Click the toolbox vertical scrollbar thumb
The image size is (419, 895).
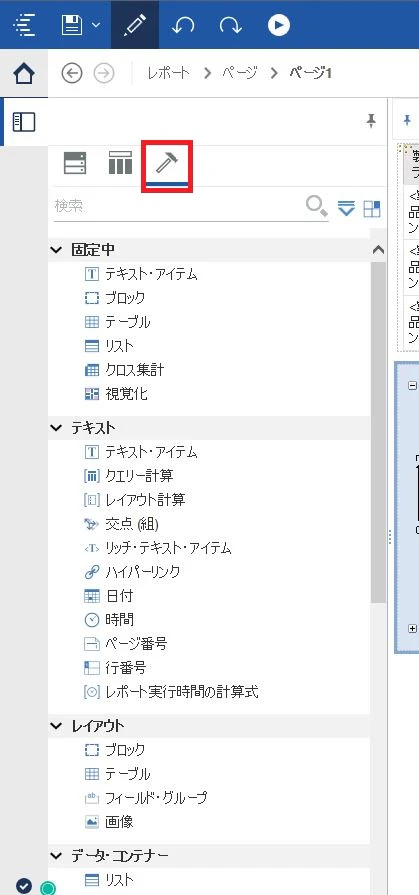click(377, 431)
